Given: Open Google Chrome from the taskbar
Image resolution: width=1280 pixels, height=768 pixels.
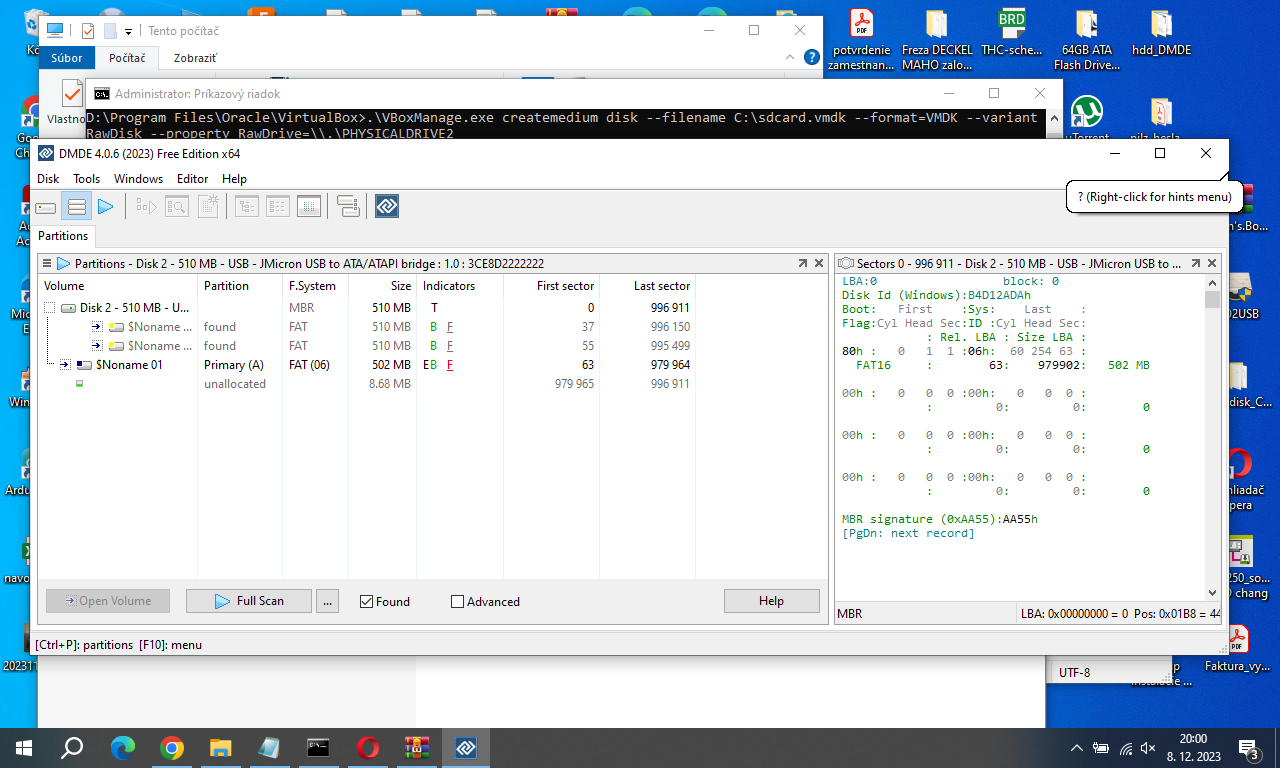Looking at the screenshot, I should tap(171, 747).
